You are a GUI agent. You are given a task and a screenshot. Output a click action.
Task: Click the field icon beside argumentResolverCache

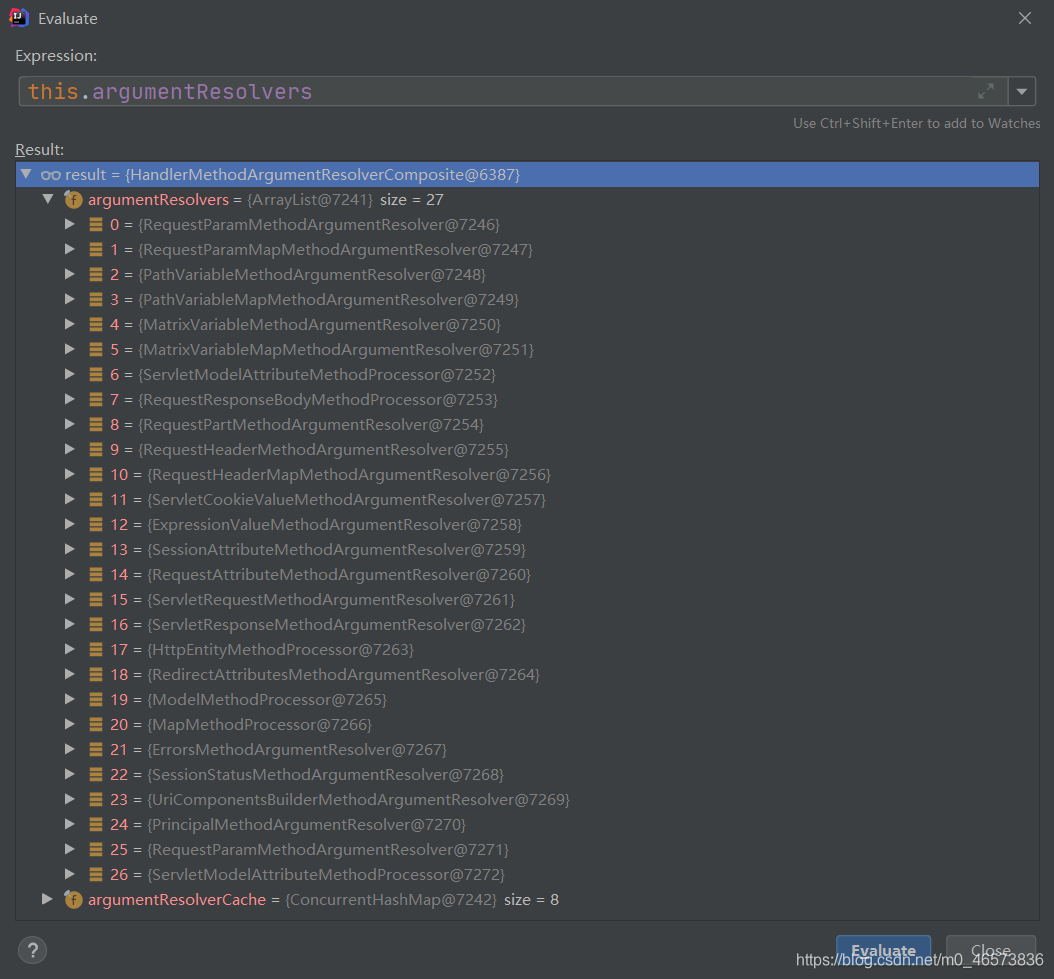click(73, 900)
